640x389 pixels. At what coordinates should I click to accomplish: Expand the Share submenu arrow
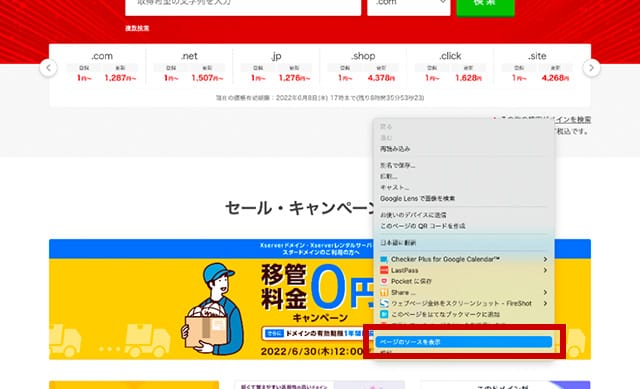tap(545, 292)
